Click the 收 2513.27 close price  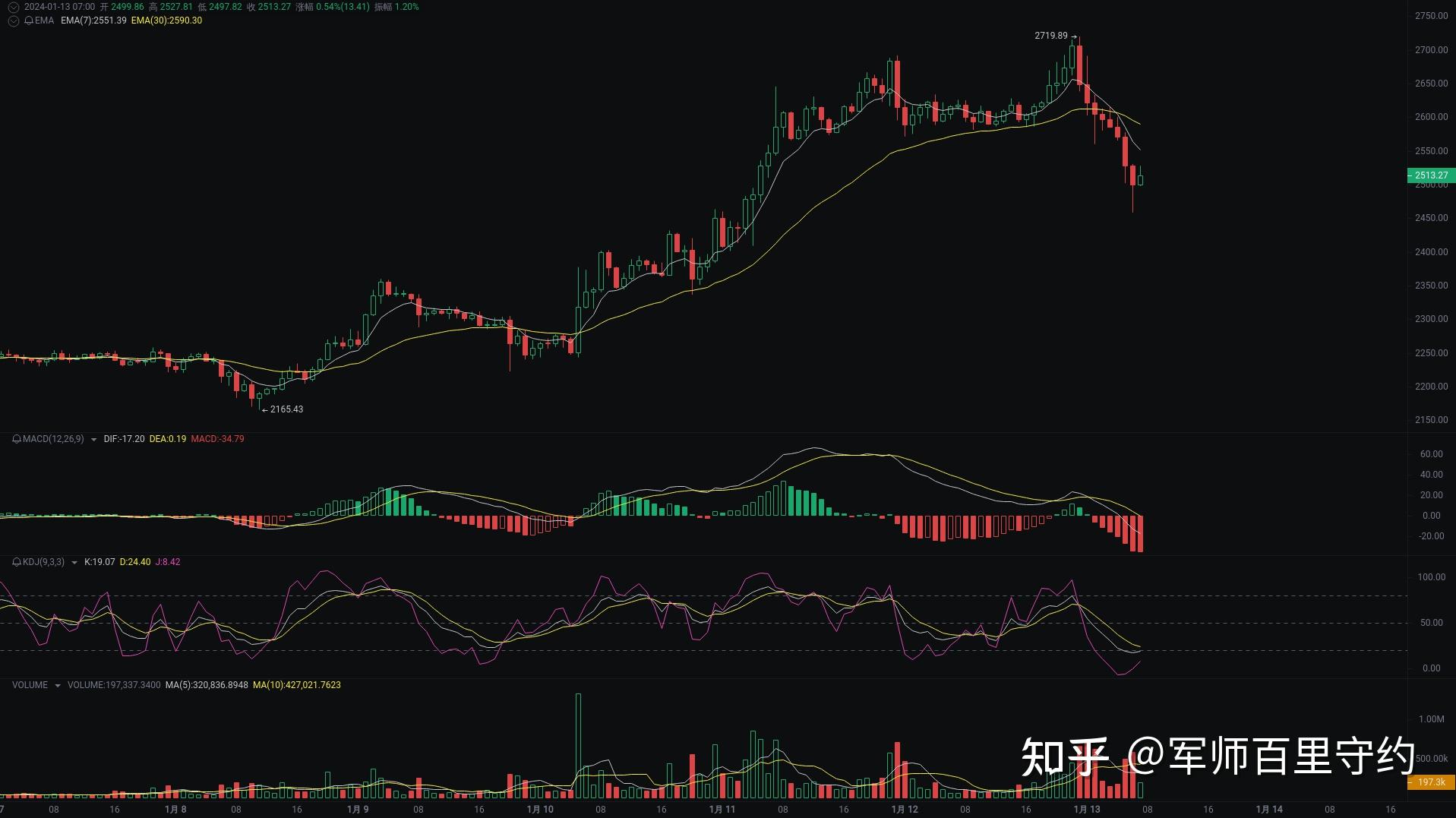(269, 7)
